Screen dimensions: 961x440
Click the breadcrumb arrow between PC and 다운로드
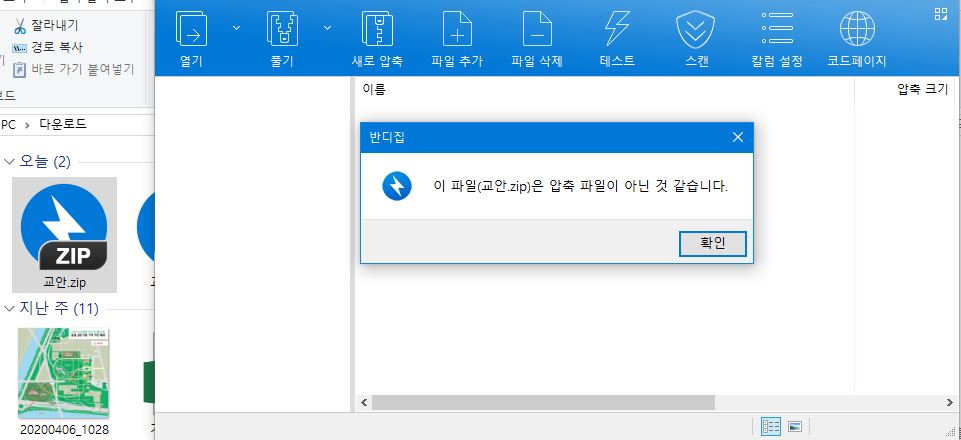(27, 125)
